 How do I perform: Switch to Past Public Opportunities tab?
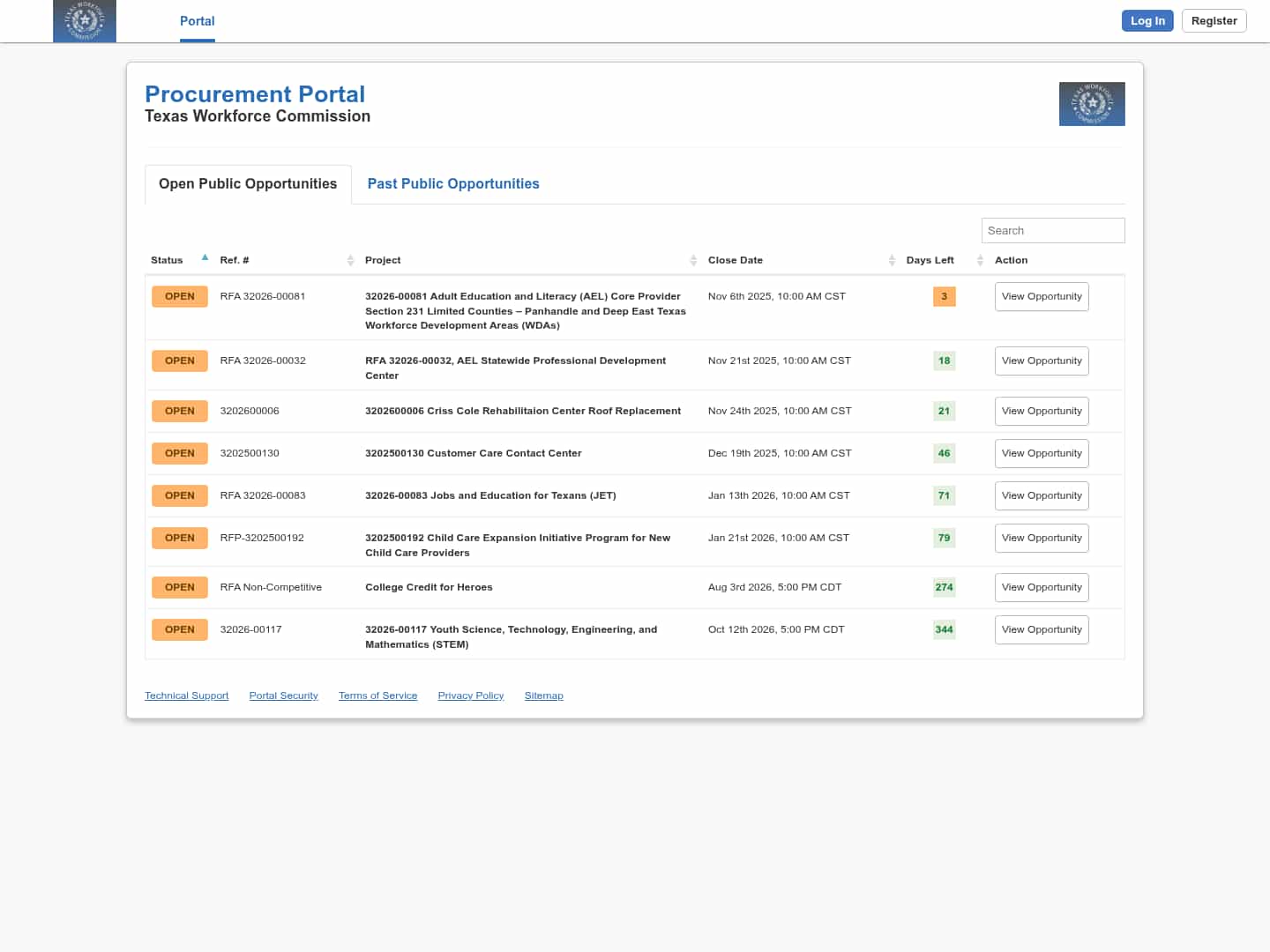[453, 184]
